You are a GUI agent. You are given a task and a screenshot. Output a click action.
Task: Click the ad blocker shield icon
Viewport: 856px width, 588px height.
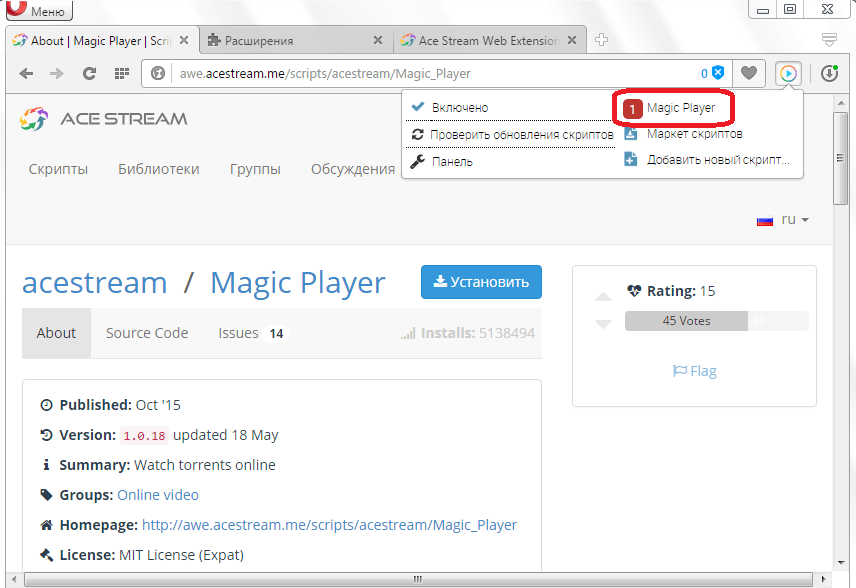coord(718,73)
